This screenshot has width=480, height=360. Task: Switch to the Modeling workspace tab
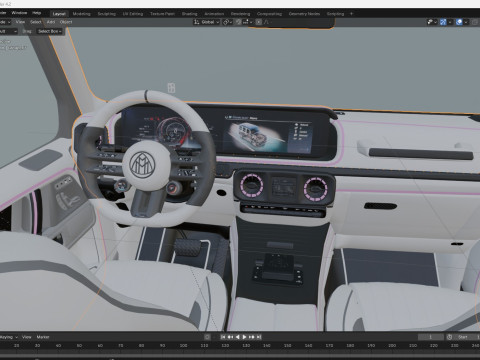(x=81, y=14)
